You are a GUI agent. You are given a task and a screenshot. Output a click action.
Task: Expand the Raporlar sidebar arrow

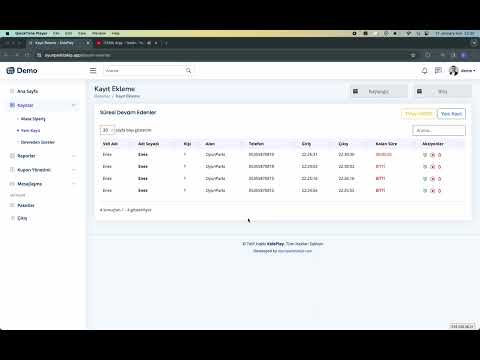pos(74,156)
